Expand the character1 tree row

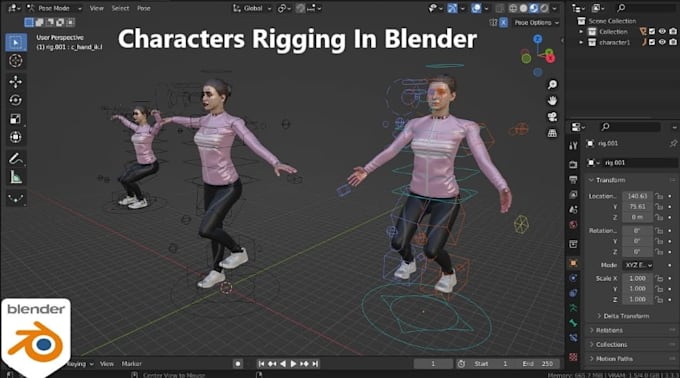581,42
